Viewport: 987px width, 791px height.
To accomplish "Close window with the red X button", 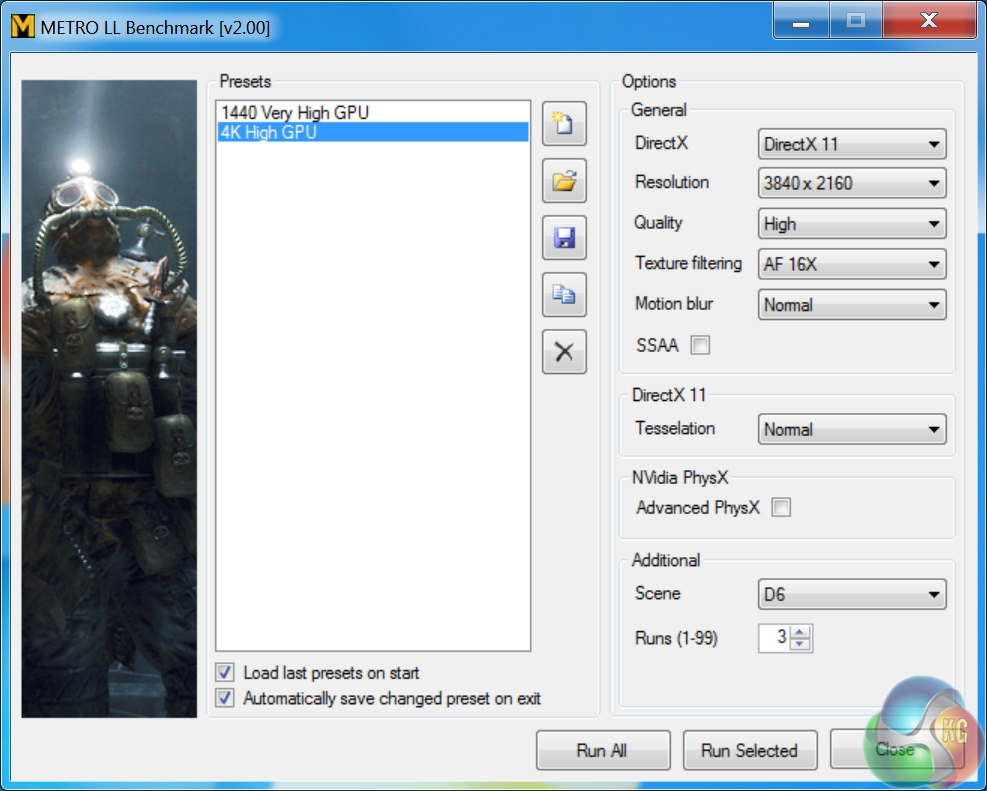I will coord(930,21).
